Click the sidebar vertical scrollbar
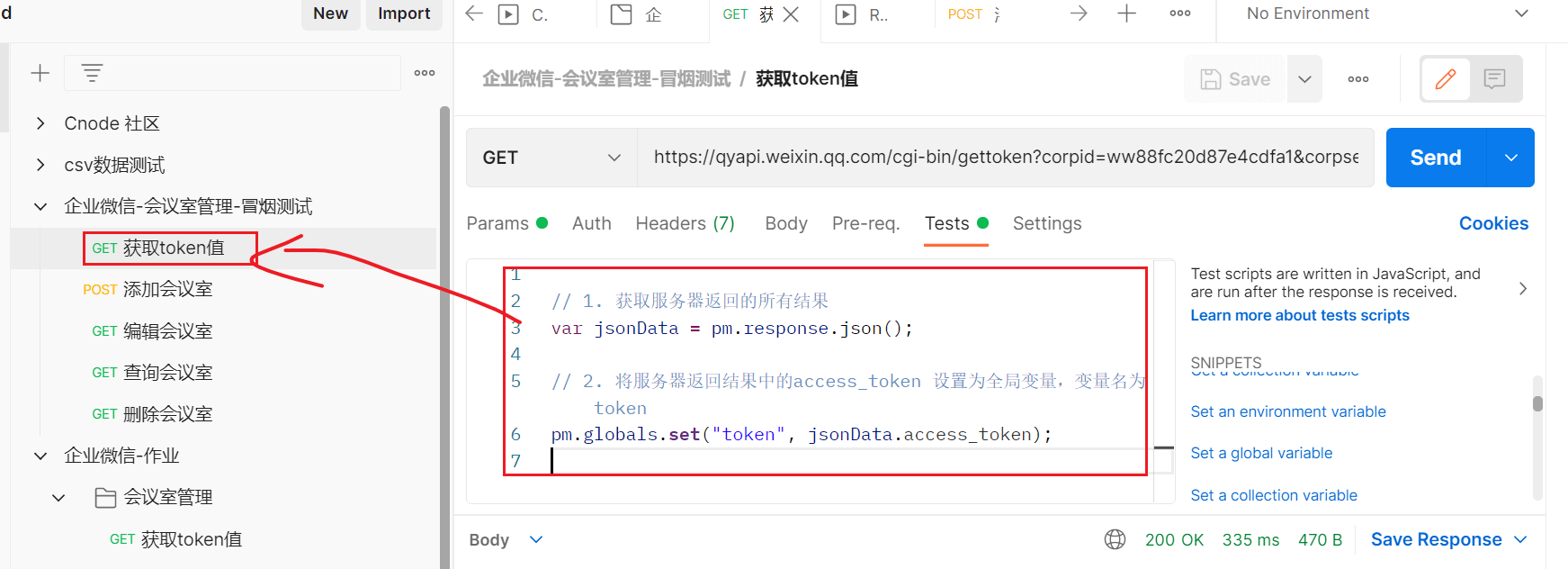 point(444,338)
